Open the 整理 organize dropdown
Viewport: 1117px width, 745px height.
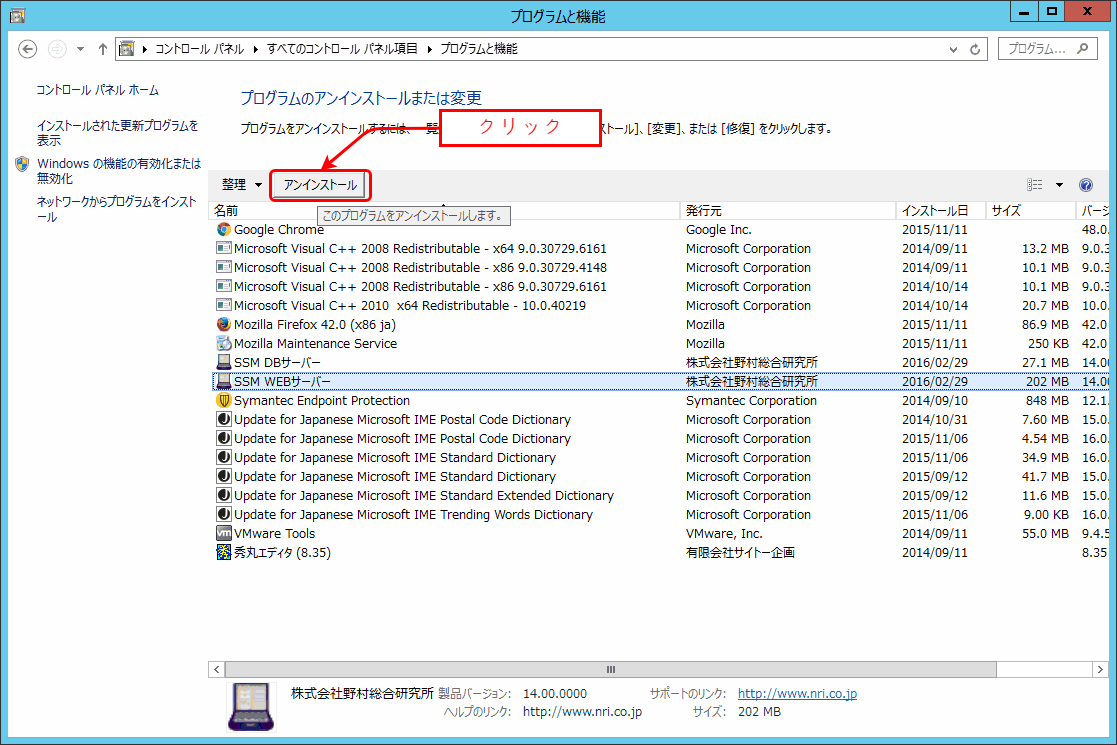(x=241, y=185)
